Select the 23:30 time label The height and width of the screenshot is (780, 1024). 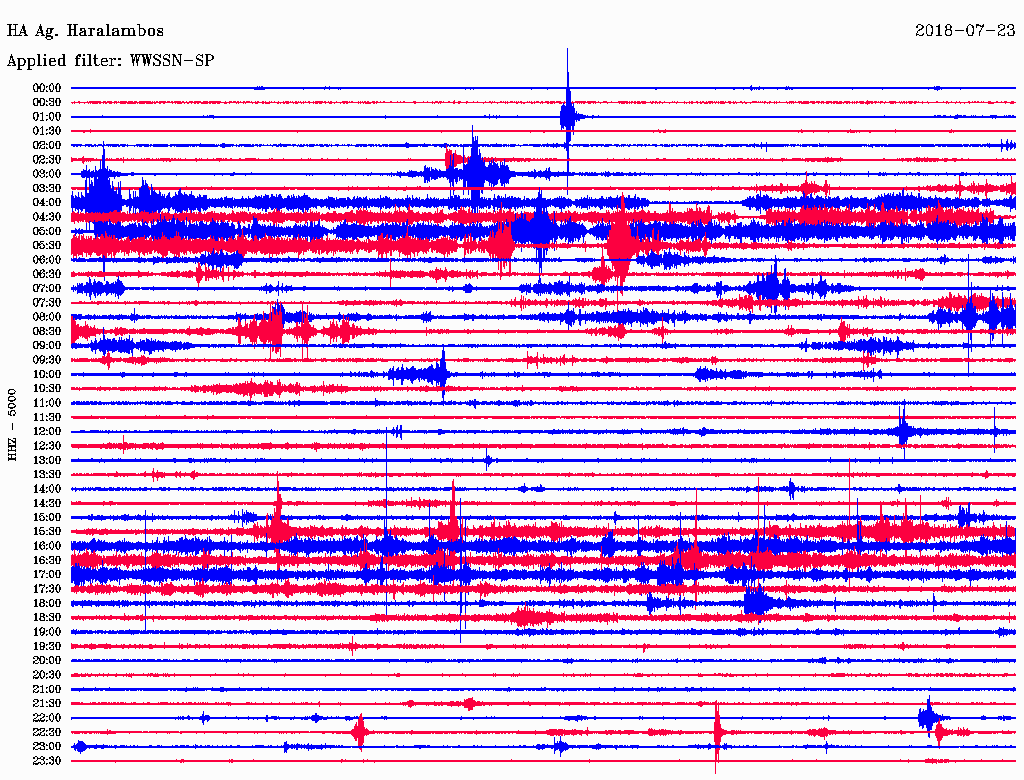pyautogui.click(x=47, y=761)
